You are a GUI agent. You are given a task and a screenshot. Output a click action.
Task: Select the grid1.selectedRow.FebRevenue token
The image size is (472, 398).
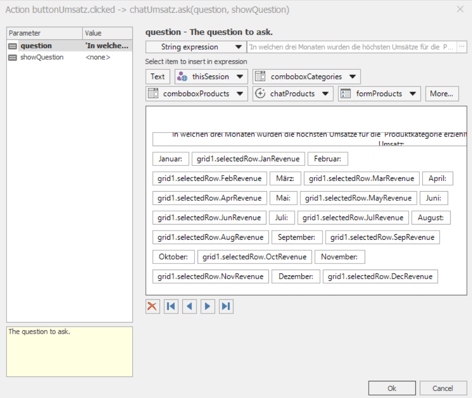210,179
